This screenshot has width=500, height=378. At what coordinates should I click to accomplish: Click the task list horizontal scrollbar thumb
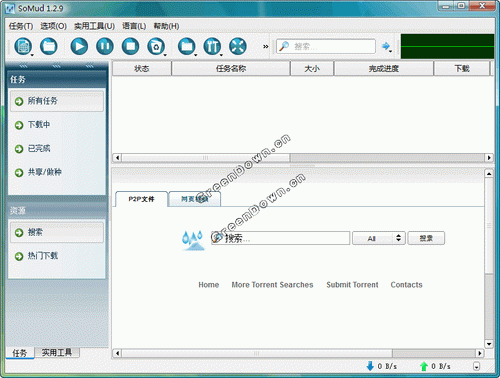click(205, 157)
